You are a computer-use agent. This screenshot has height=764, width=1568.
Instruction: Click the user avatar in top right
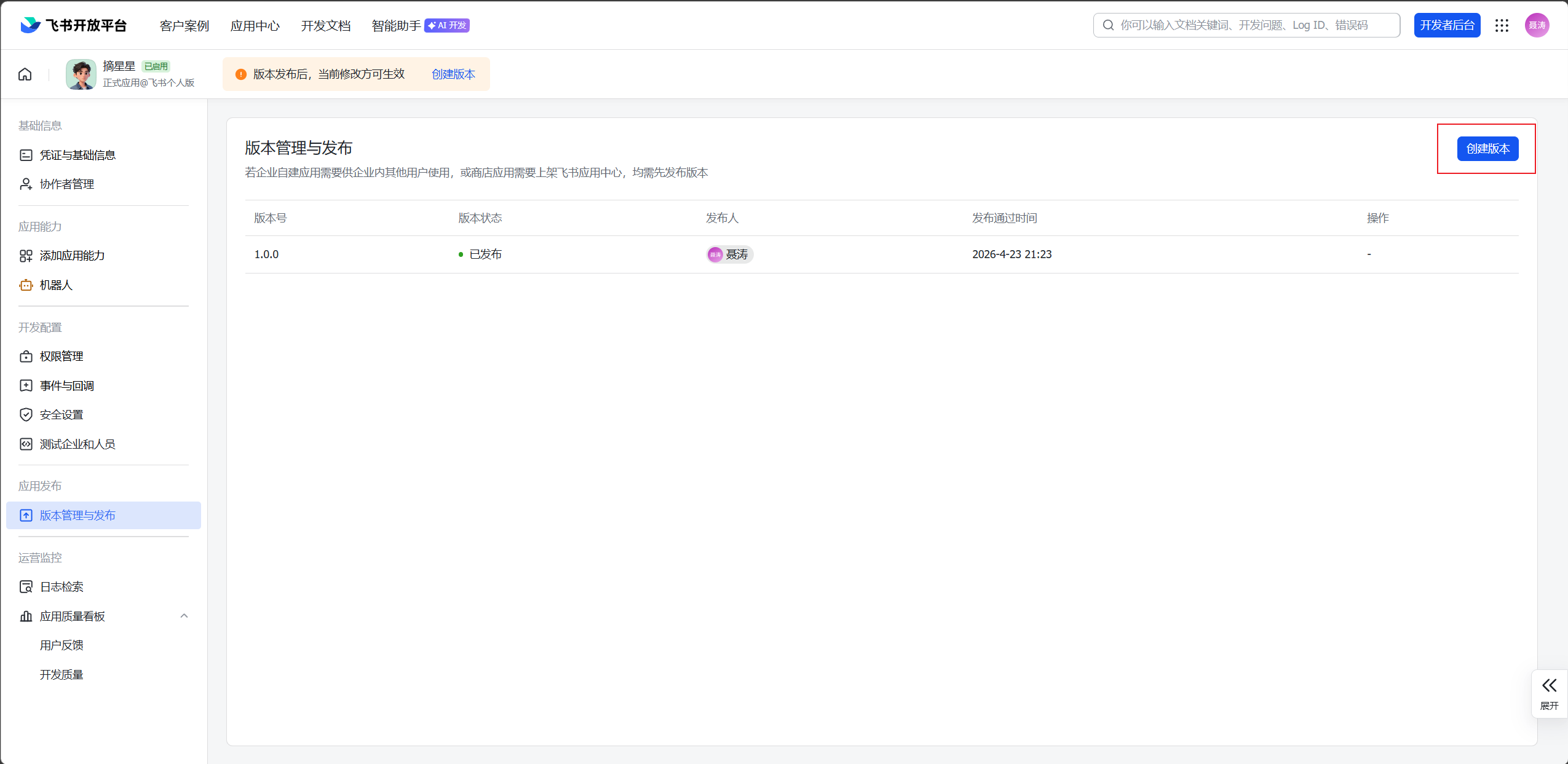[1536, 25]
